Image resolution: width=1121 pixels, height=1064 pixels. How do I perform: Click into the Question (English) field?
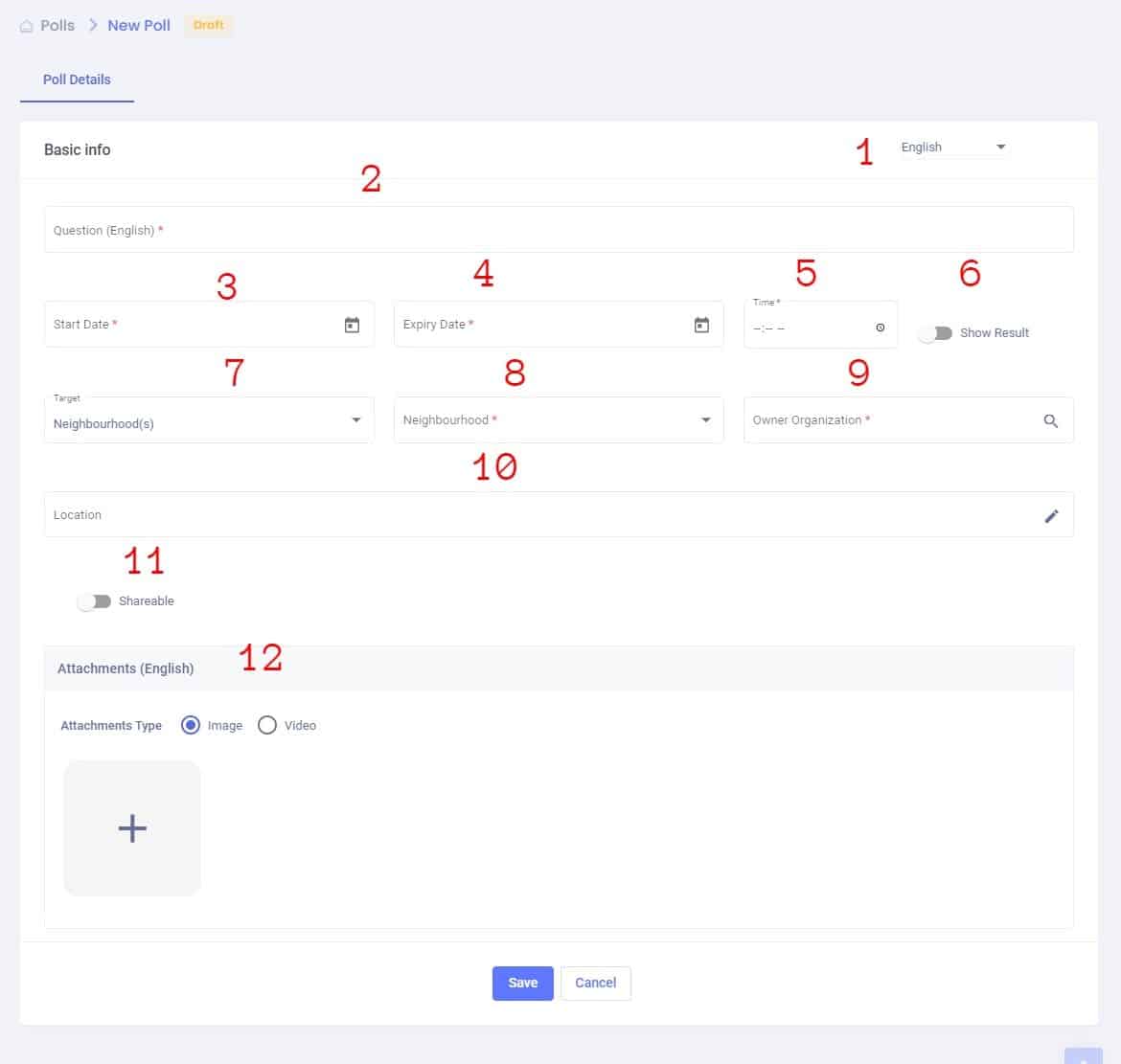click(558, 231)
